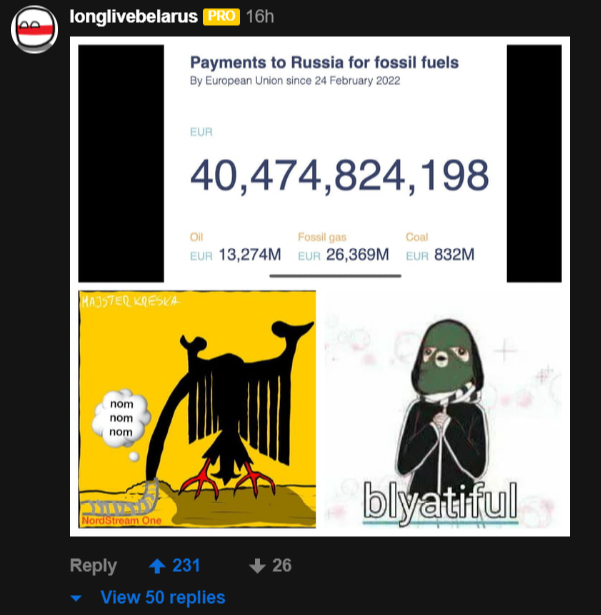Click the German eagle cartoon panel

click(197, 409)
